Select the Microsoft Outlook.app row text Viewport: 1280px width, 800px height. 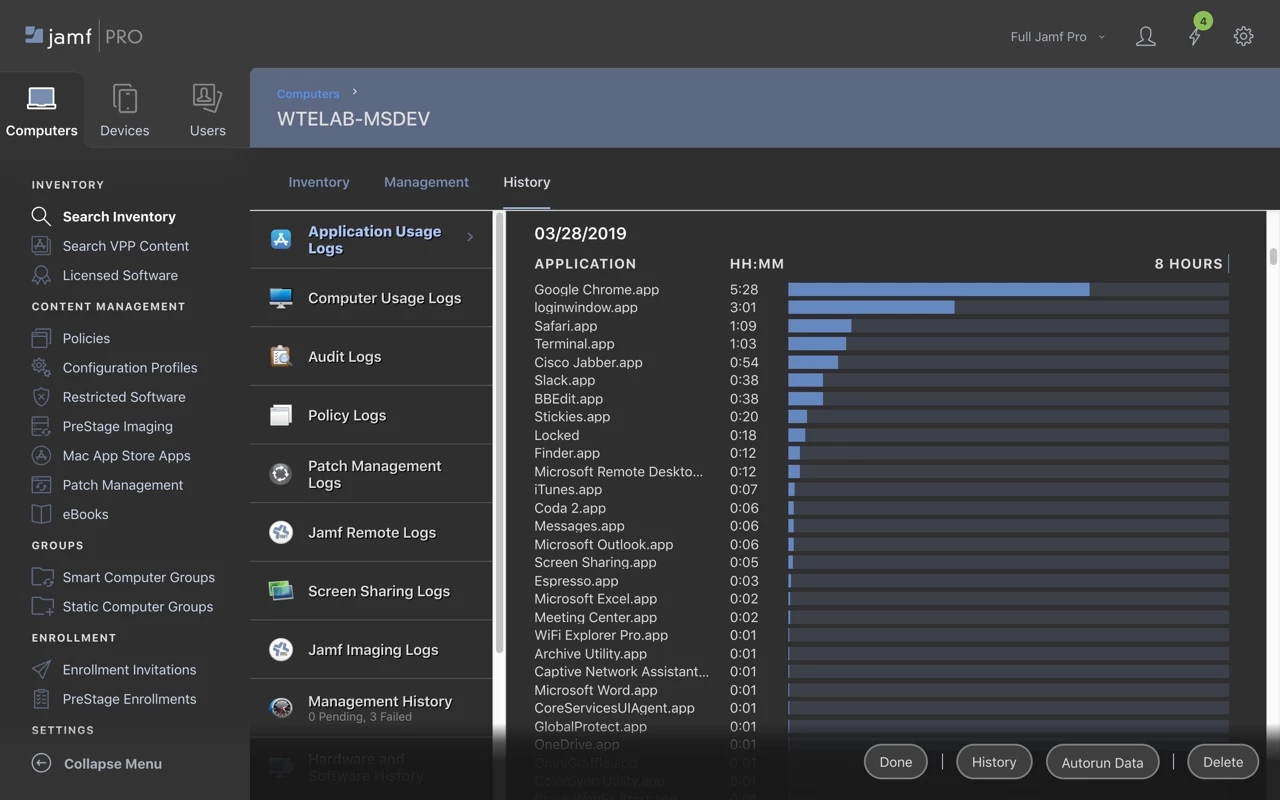603,544
